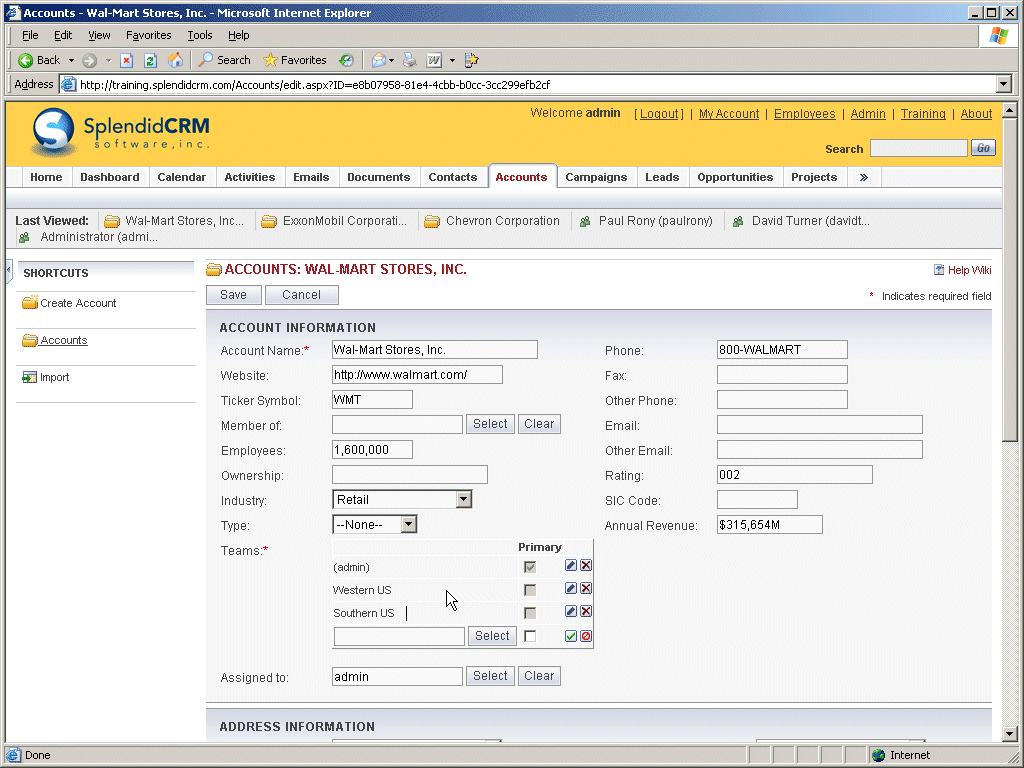Open the Industry dropdown showing Retail
The image size is (1024, 768).
463,500
